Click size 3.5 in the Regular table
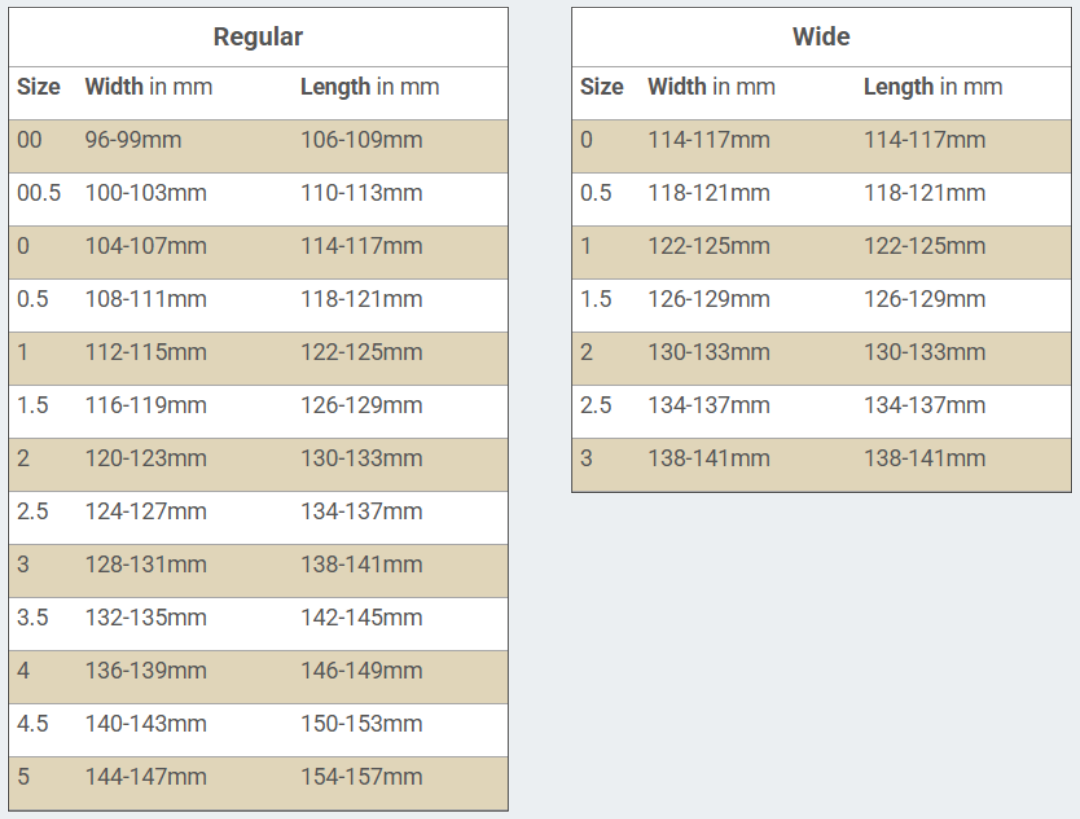This screenshot has height=819, width=1080. click(33, 617)
